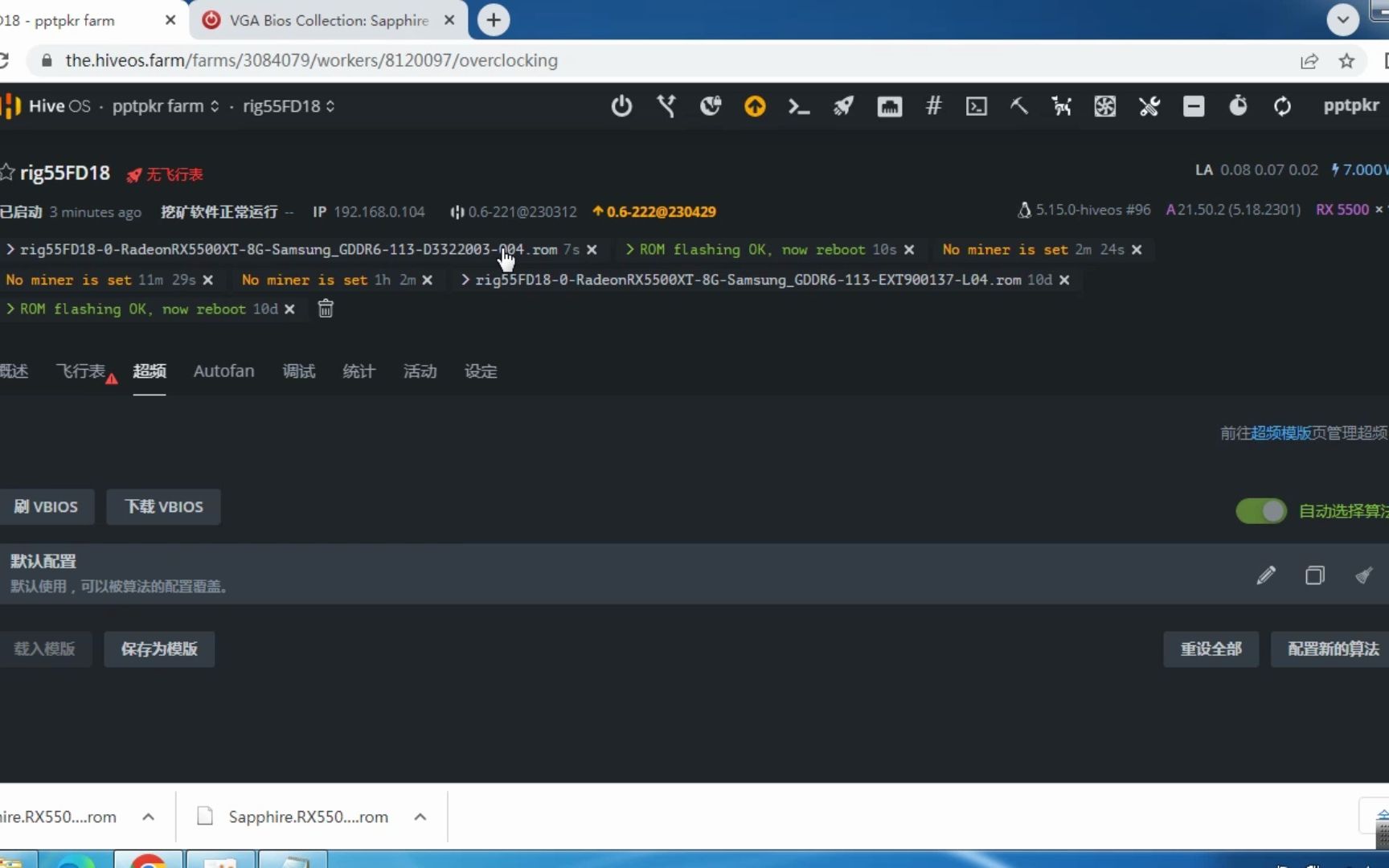1389x868 pixels.
Task: Click the 刷 VBIOS flash button
Action: 46,506
